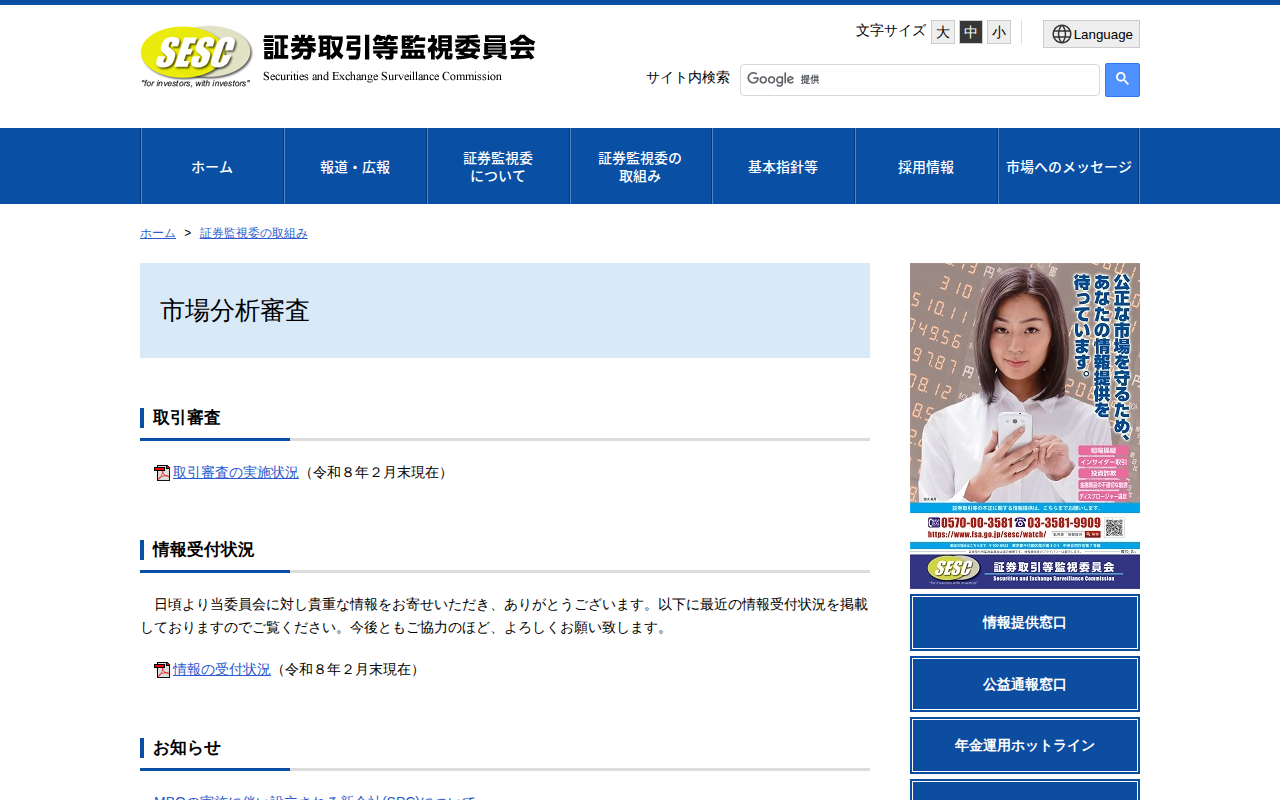Click the QR code on the sidebar poster
Image resolution: width=1280 pixels, height=800 pixels.
(x=1115, y=526)
